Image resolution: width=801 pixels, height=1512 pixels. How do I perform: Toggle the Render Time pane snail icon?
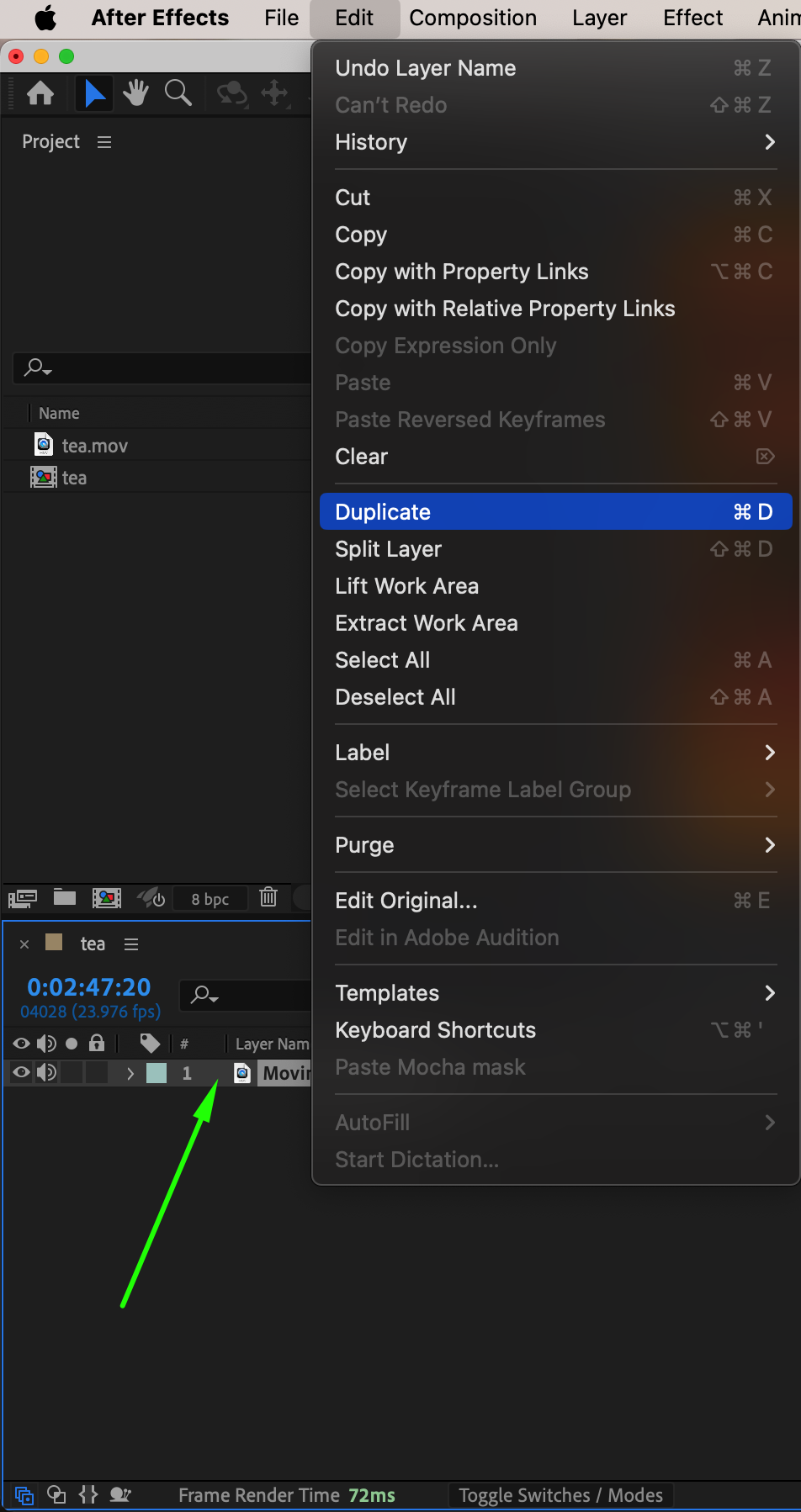pos(121,1494)
